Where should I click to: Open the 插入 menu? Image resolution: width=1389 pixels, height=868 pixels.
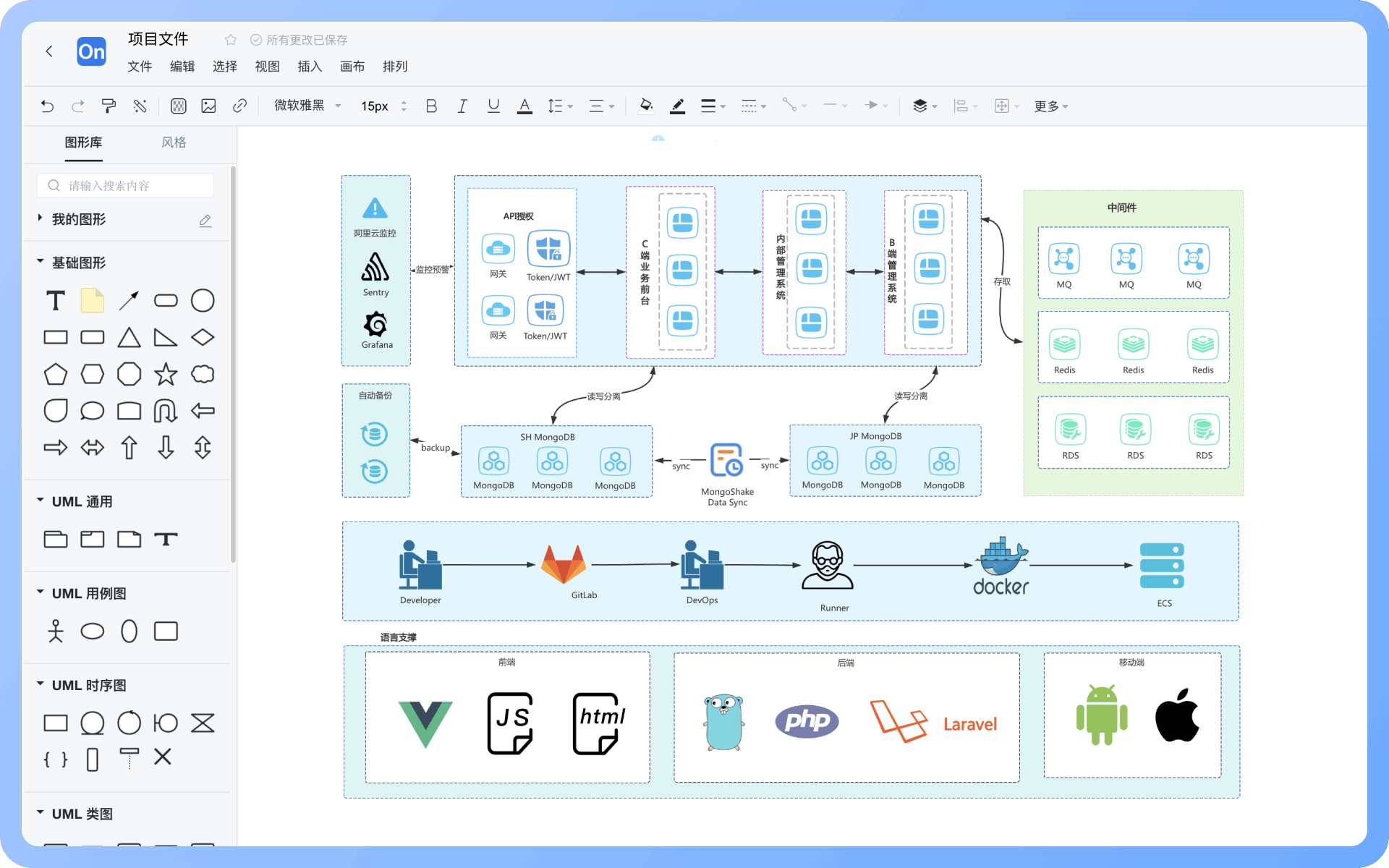point(310,67)
